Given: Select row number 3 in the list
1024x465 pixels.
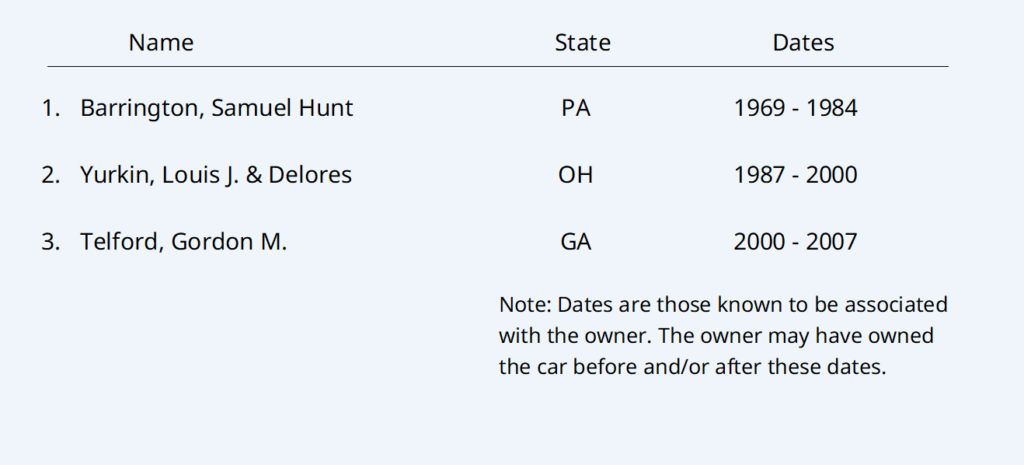Looking at the screenshot, I should click(51, 242).
